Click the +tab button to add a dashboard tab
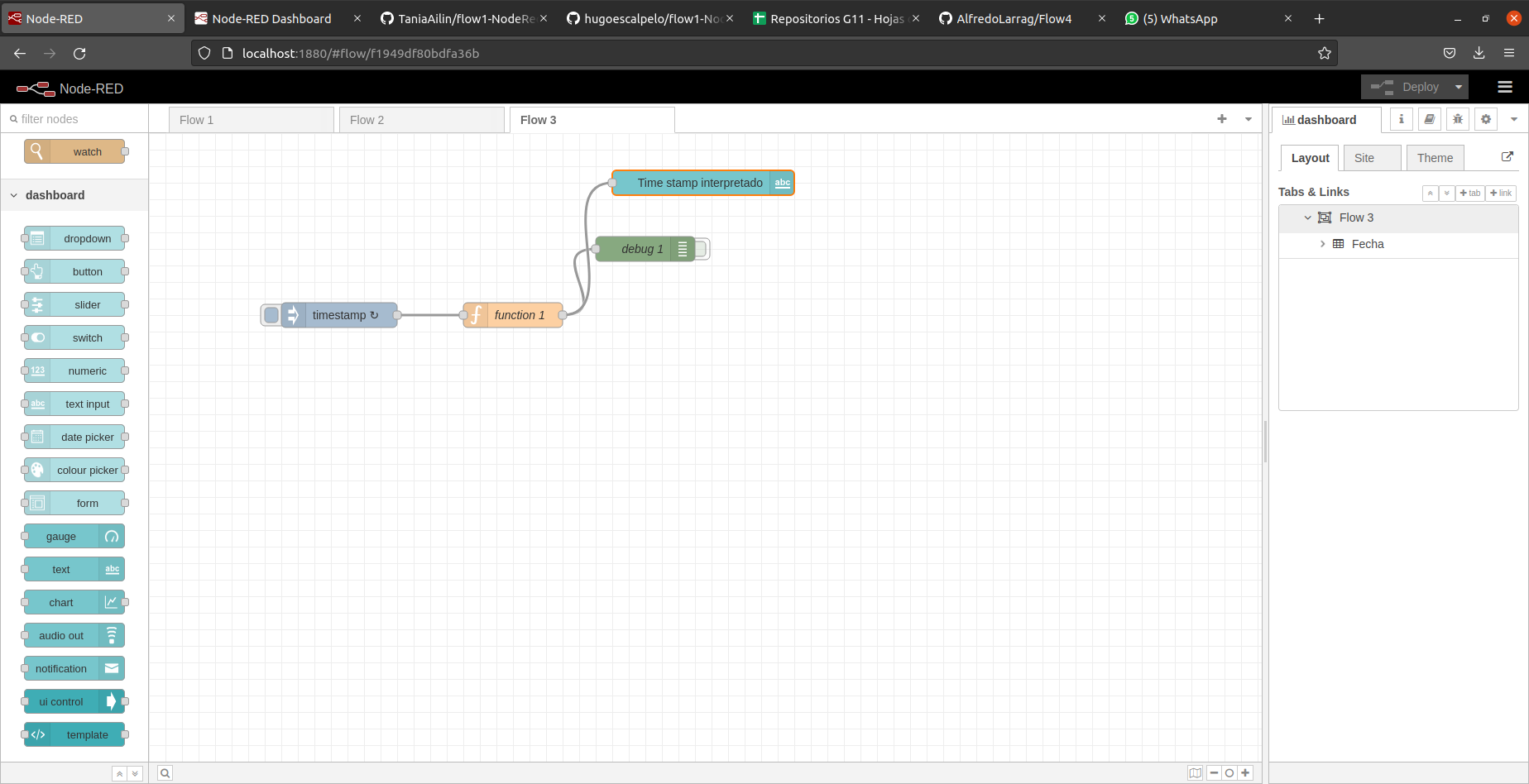The image size is (1529, 784). 1469,193
